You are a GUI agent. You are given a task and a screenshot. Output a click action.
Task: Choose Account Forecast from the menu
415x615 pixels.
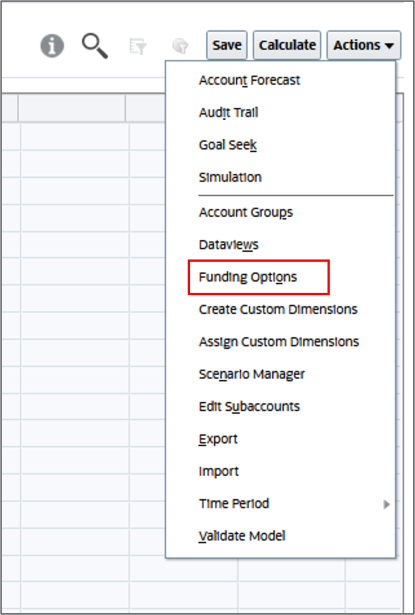(249, 80)
